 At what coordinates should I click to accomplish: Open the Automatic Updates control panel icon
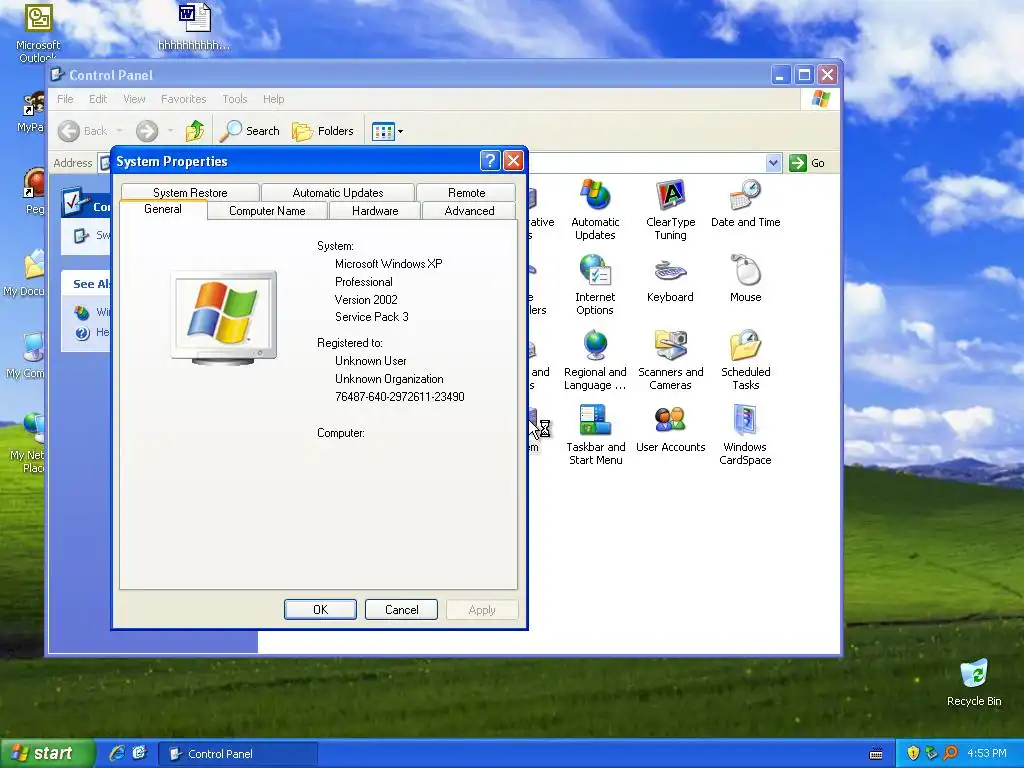[595, 210]
